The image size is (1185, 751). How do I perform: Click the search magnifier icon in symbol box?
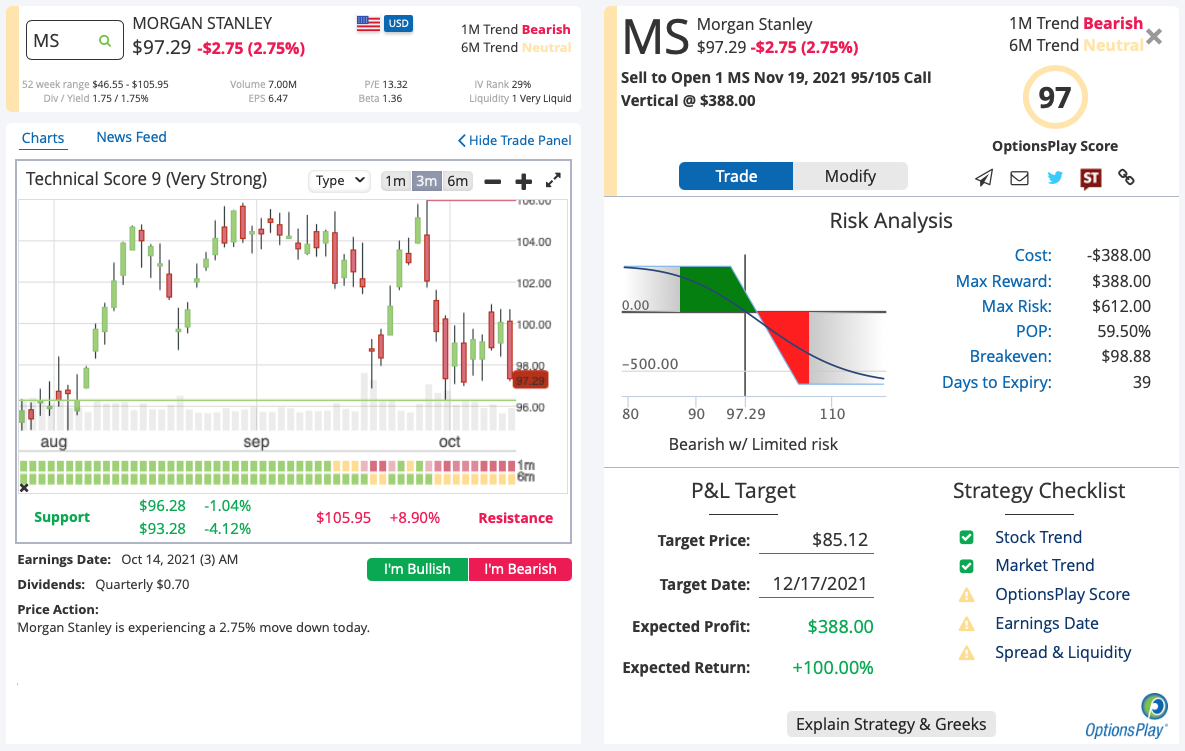click(105, 41)
